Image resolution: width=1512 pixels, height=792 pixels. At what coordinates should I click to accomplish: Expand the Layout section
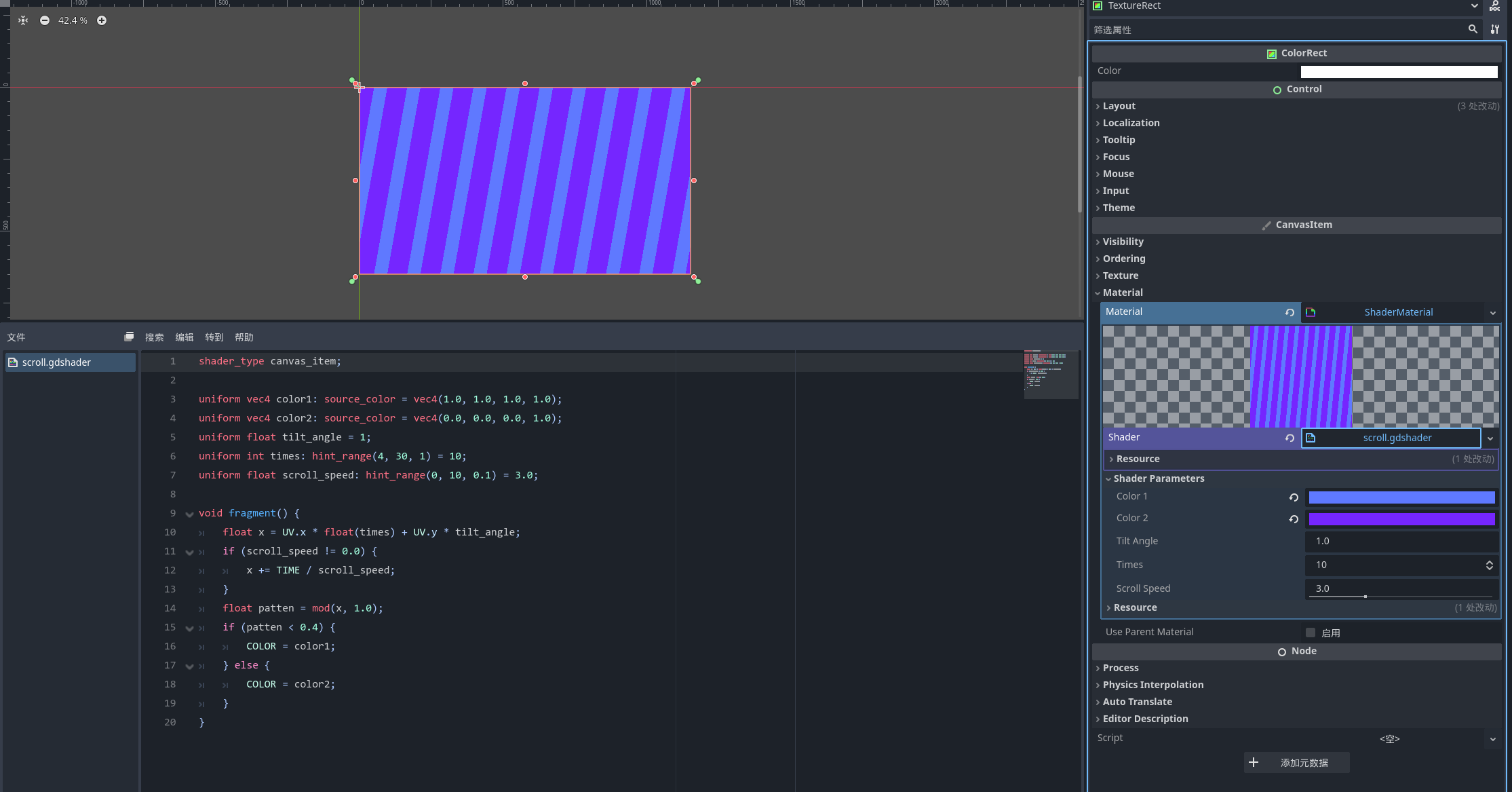1119,106
